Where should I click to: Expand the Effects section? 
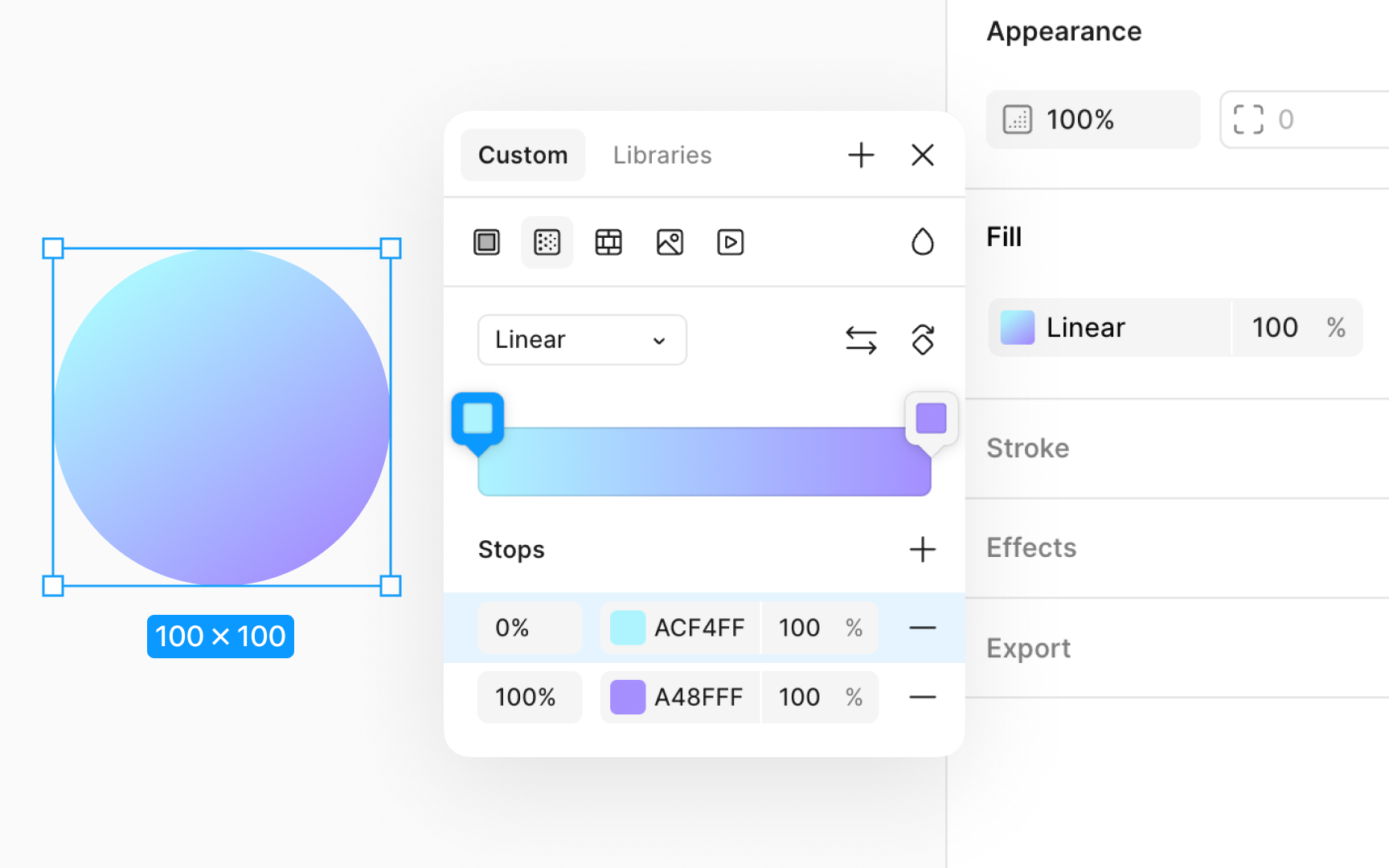point(1031,547)
